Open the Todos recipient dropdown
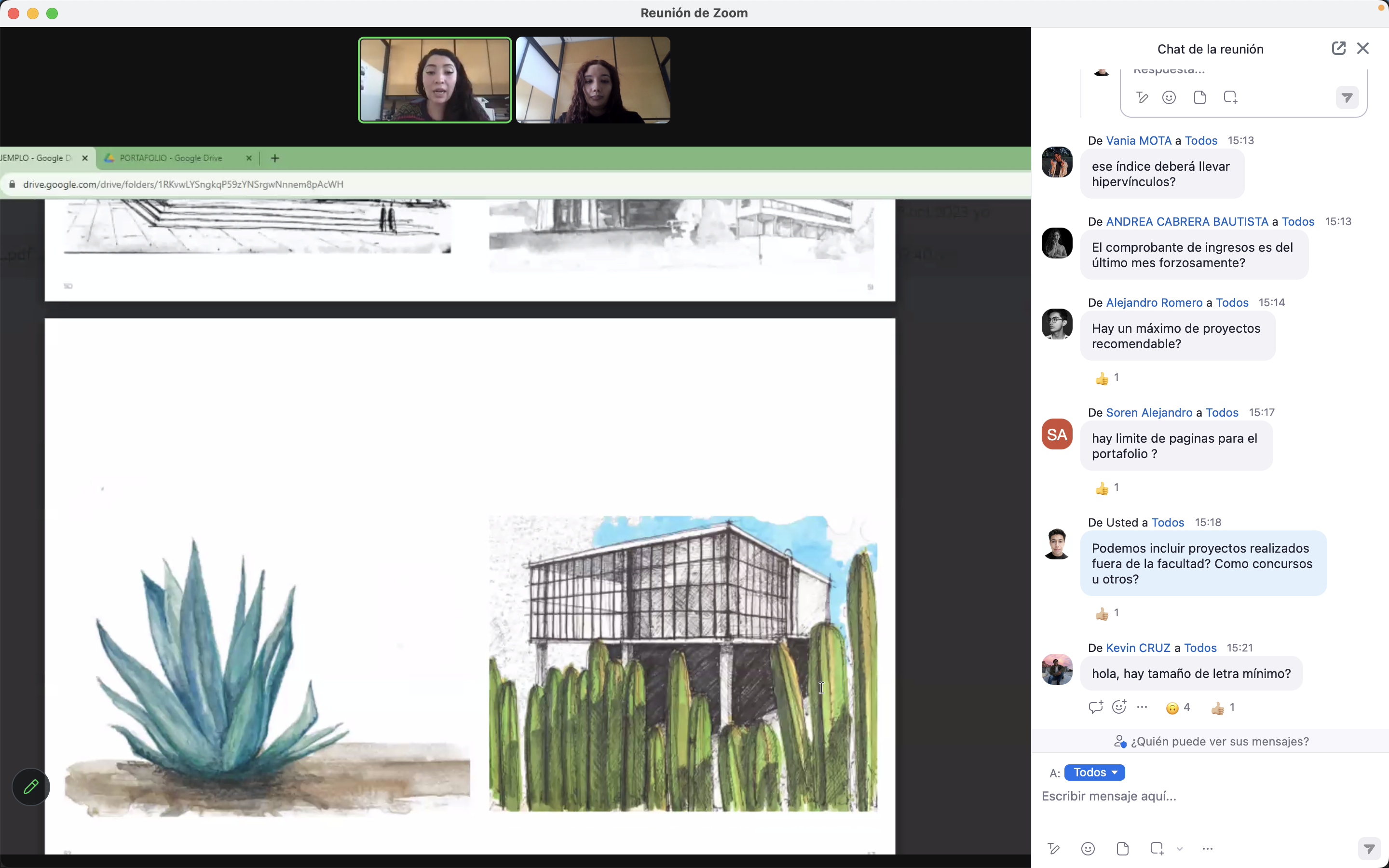The width and height of the screenshot is (1389, 868). [x=1094, y=772]
